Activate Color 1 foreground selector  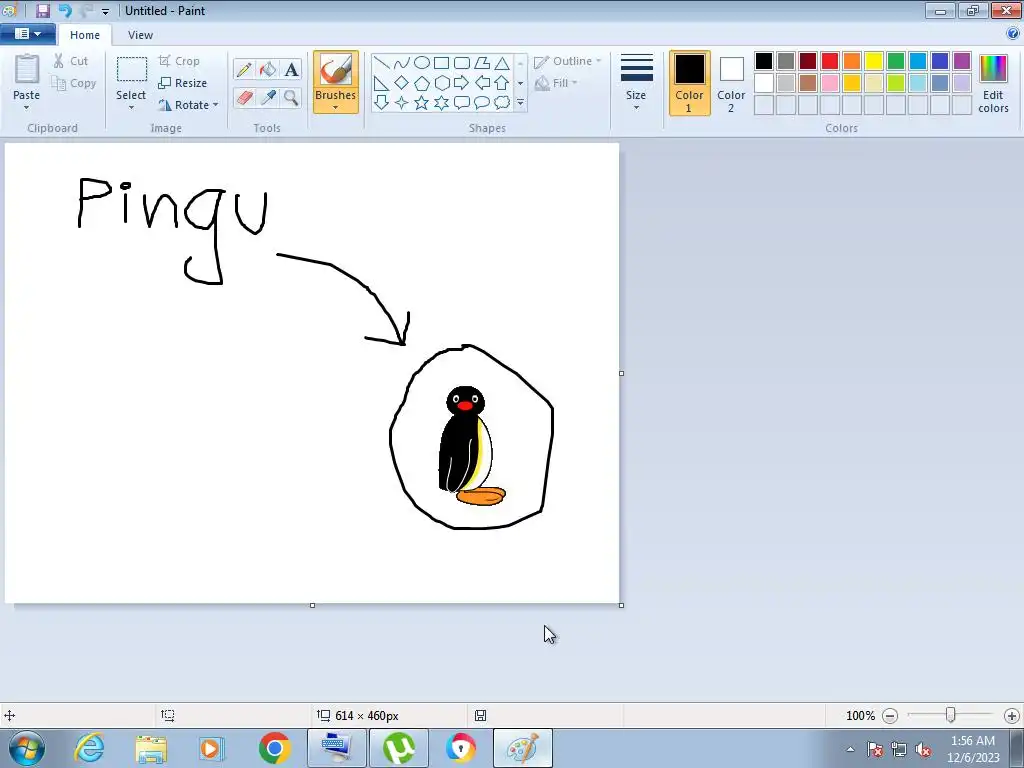pos(690,83)
